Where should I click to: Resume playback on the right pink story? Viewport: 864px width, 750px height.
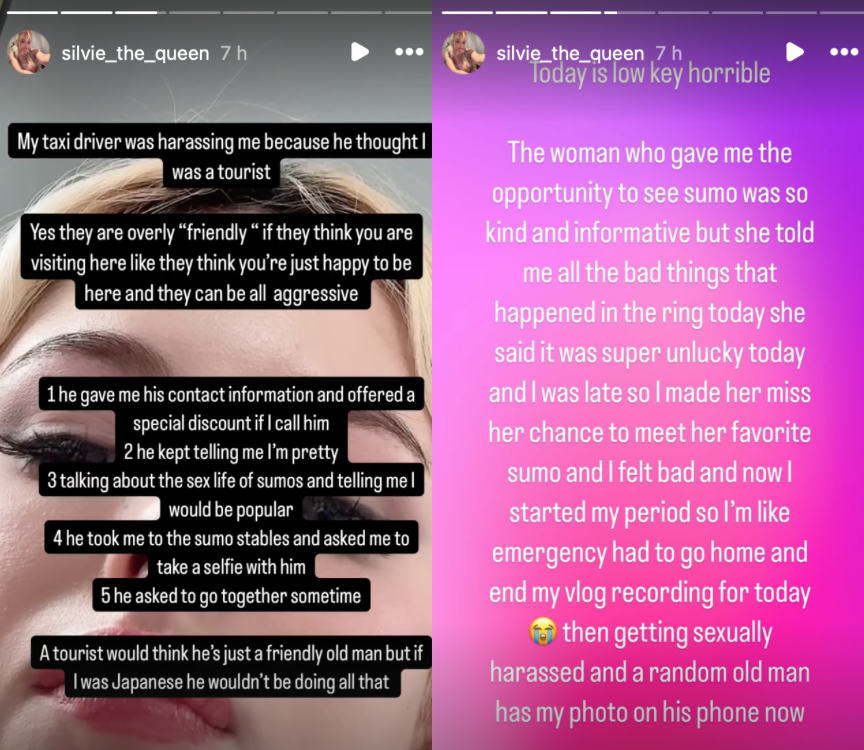[x=795, y=52]
